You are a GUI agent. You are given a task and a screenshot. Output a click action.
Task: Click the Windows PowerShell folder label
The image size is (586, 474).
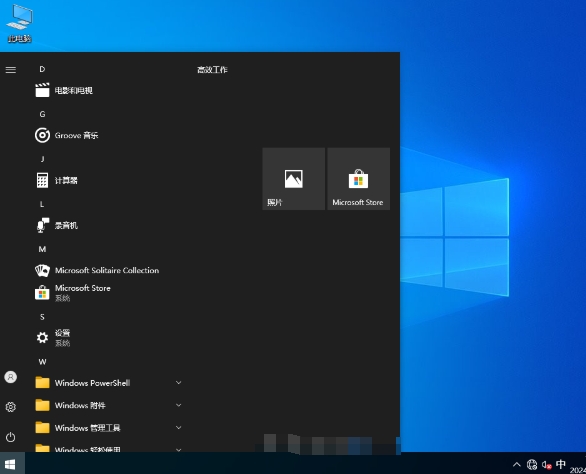[x=92, y=383]
